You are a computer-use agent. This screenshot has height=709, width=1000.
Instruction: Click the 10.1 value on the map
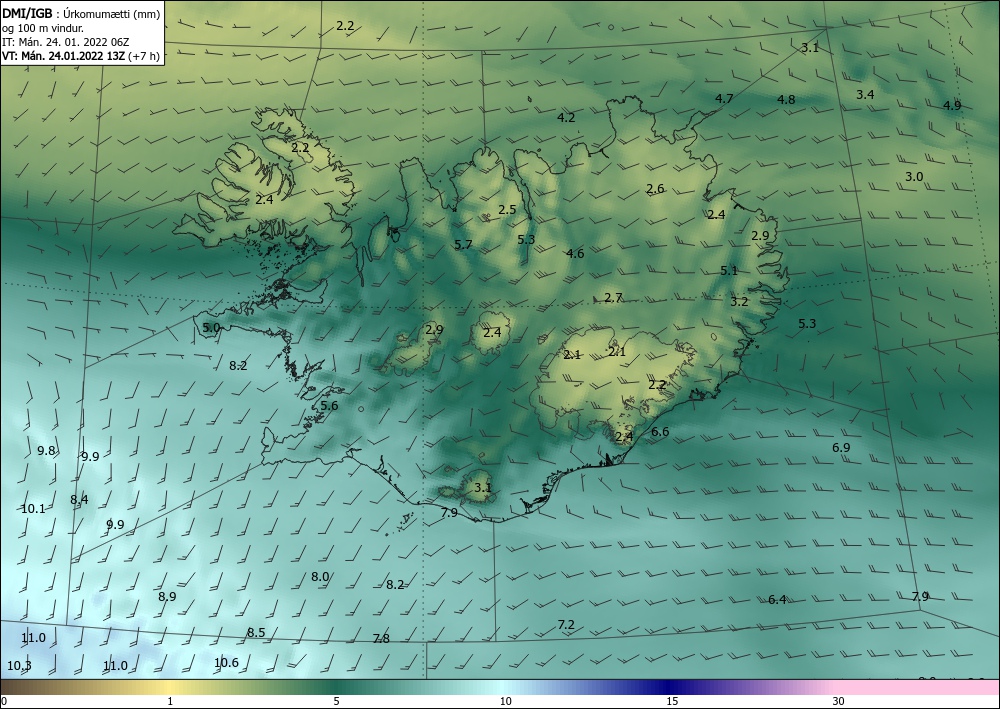33,509
